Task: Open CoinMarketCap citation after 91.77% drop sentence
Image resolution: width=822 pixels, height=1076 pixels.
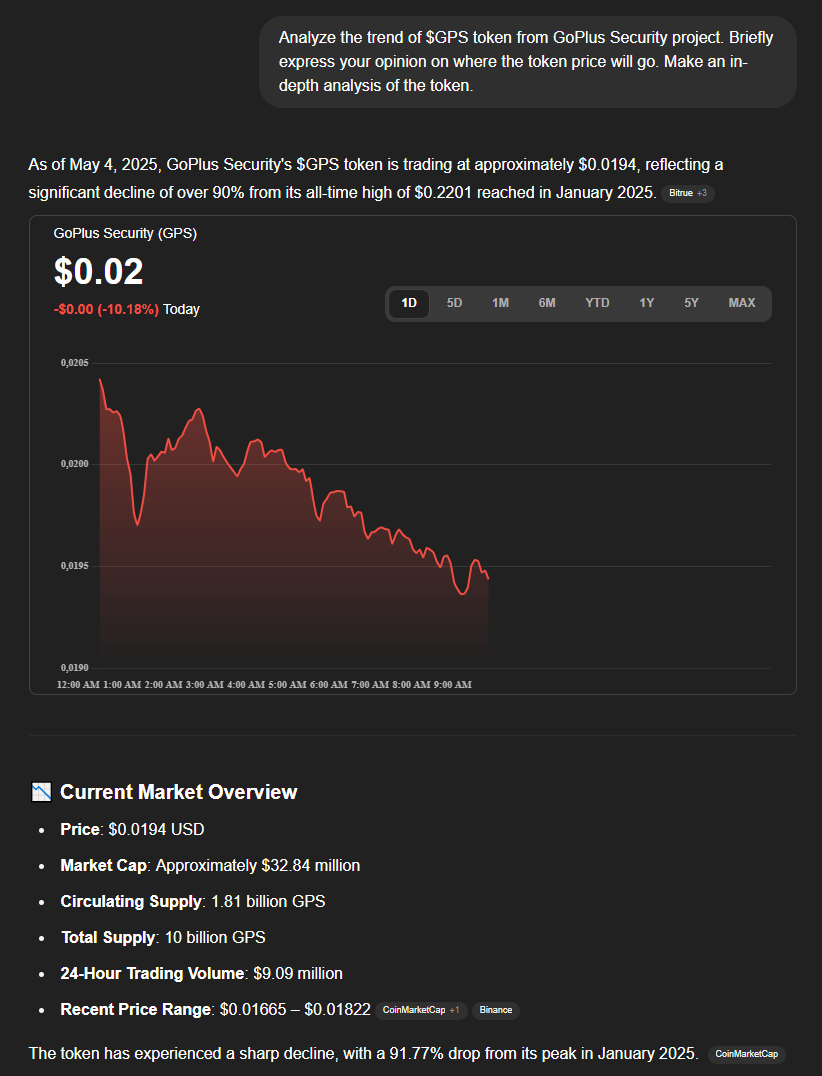Action: coord(747,1054)
